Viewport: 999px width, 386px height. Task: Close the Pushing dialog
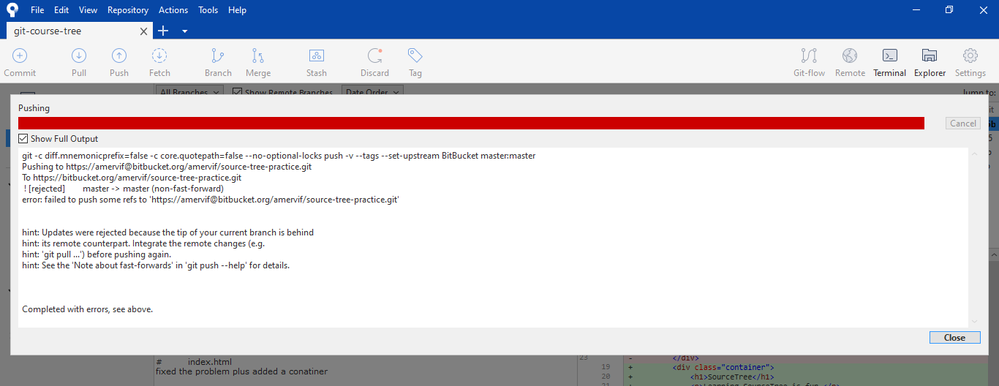point(954,338)
